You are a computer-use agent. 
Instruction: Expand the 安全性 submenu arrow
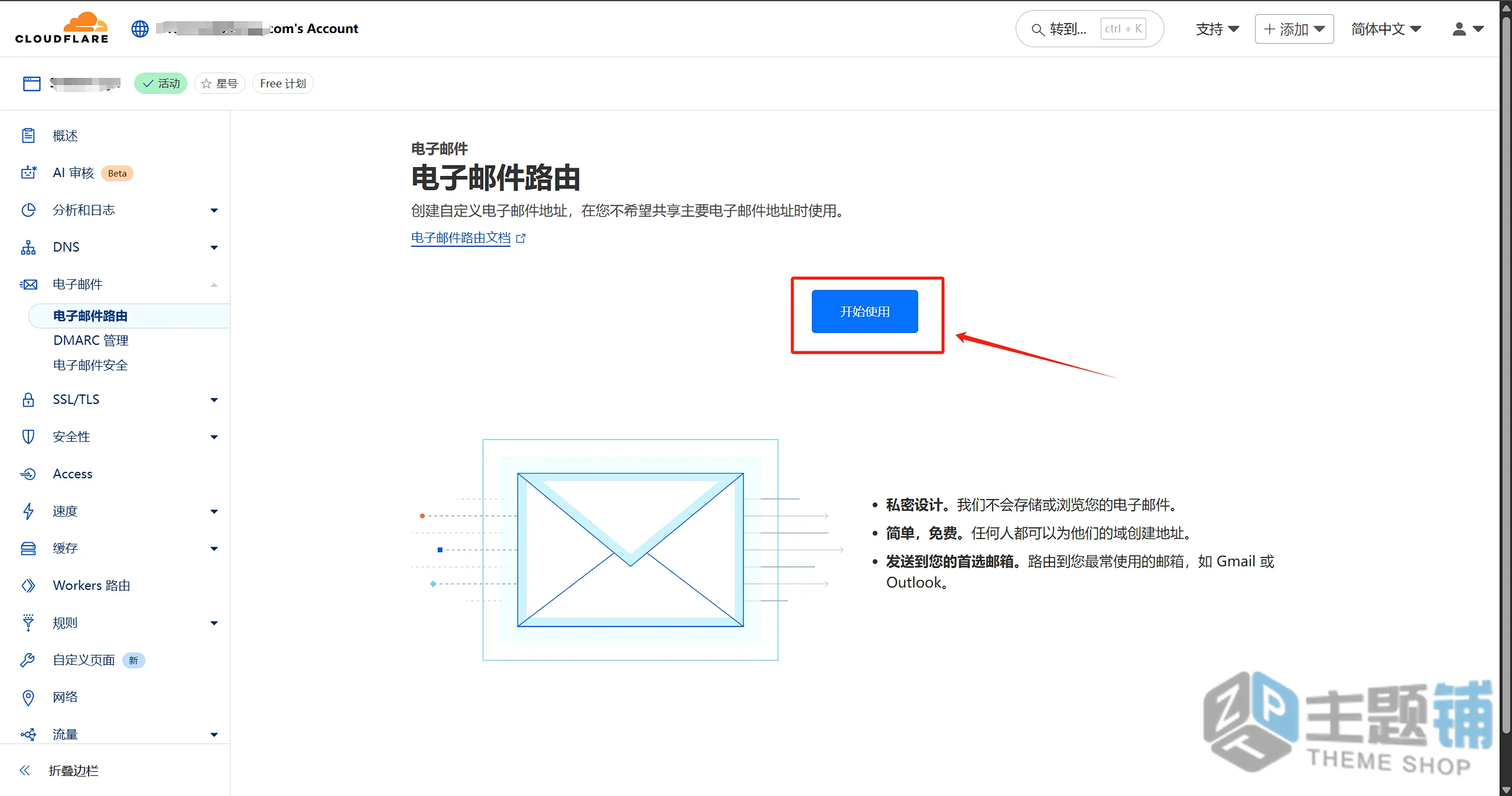(214, 437)
